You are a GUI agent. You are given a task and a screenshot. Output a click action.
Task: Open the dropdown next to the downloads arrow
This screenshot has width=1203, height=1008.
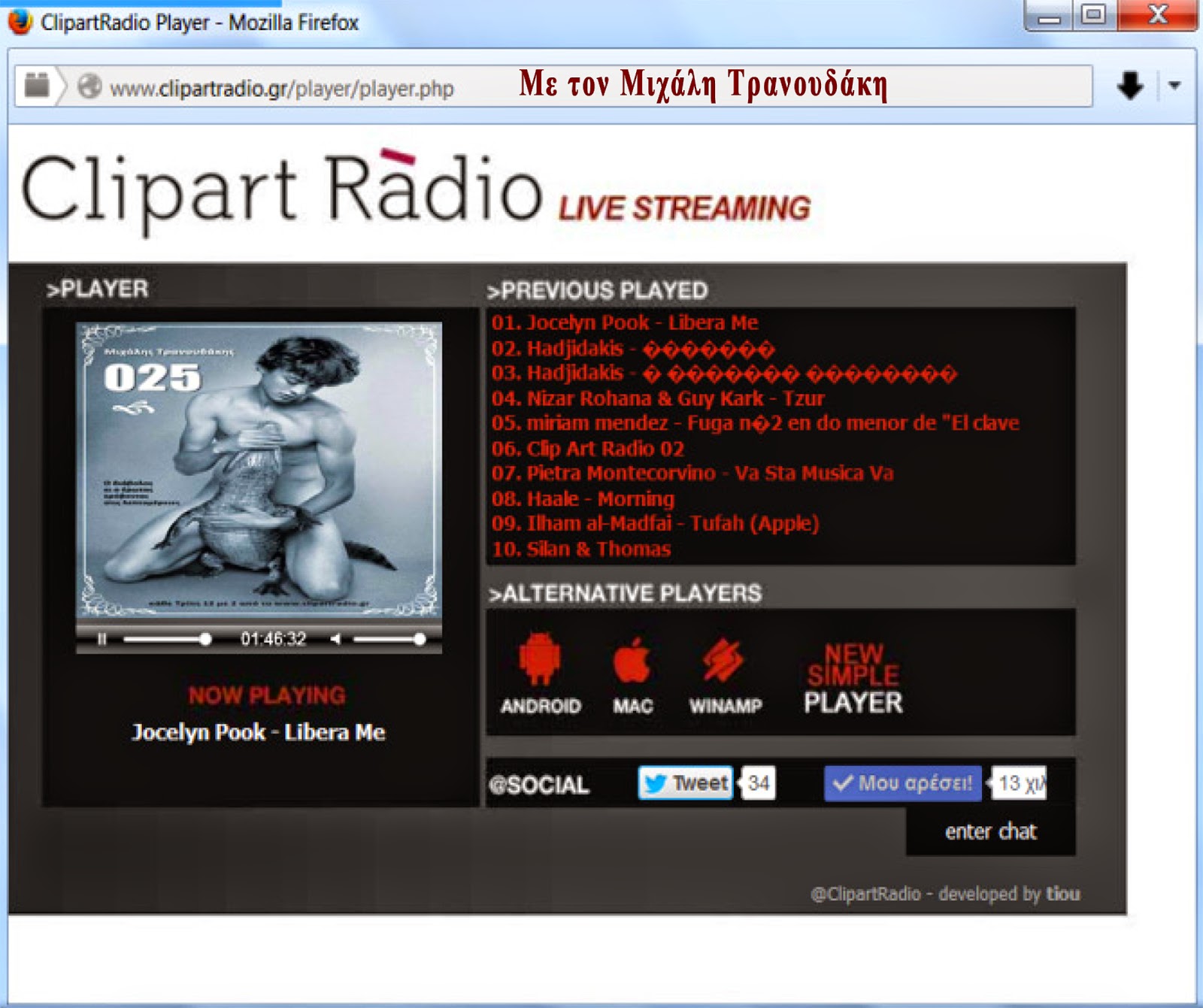point(1174,86)
